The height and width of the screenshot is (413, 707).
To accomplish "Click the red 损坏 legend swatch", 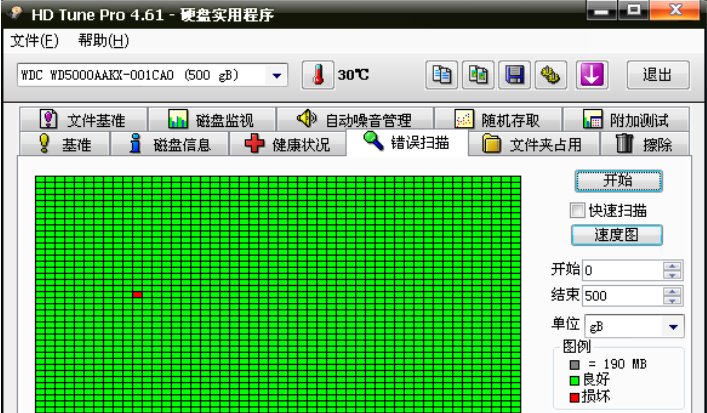I will pos(574,397).
